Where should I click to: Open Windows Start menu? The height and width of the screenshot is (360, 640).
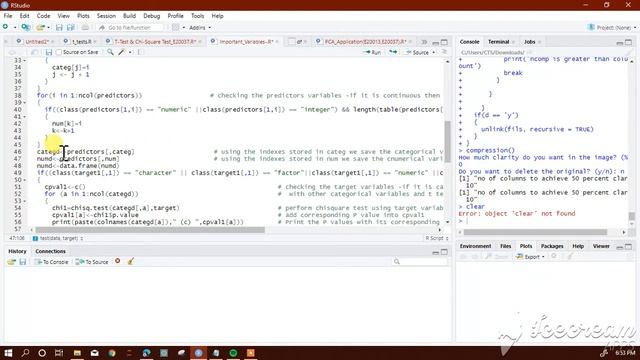pyautogui.click(x=8, y=353)
